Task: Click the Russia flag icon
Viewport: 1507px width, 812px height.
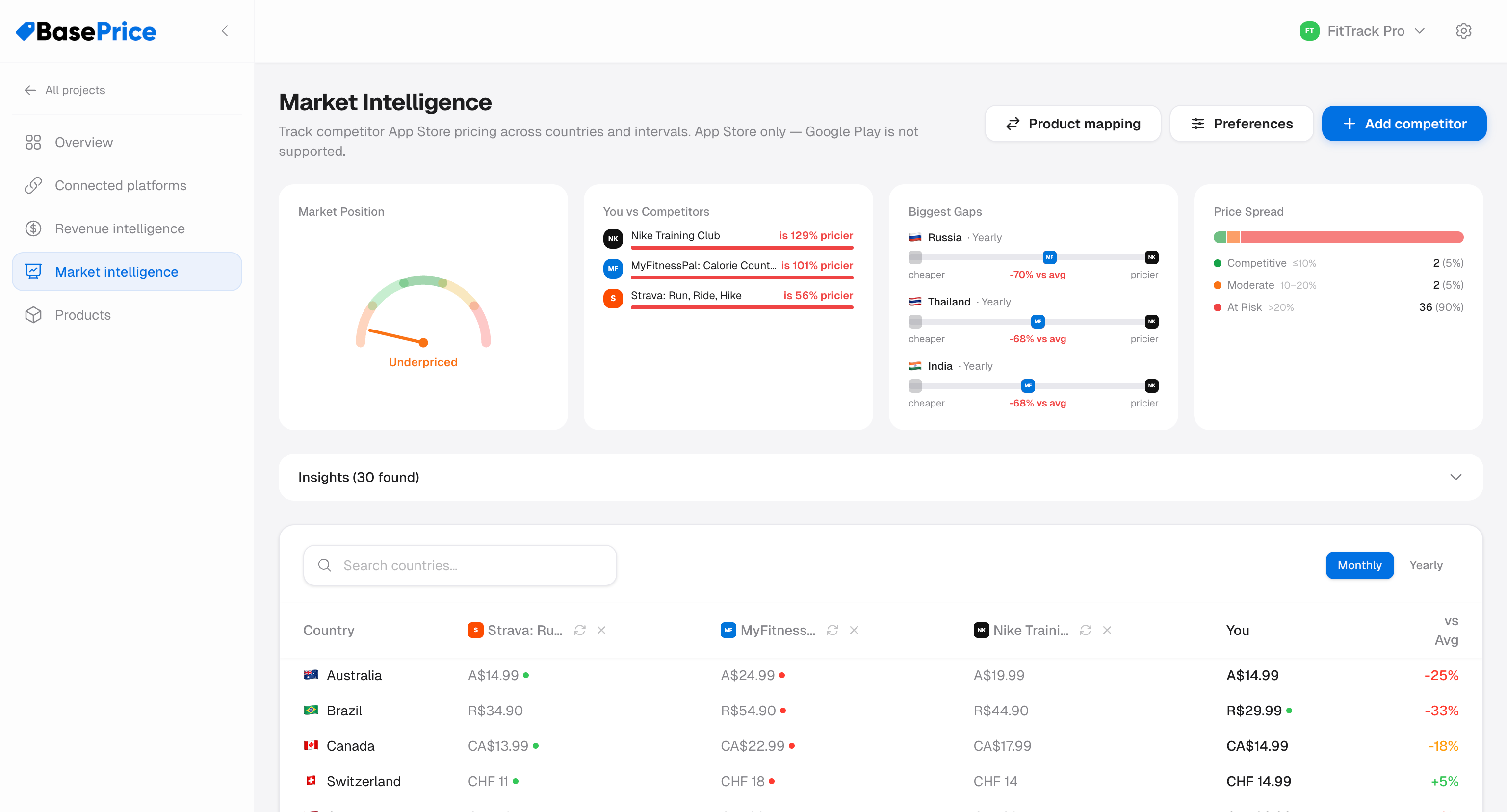Action: (x=915, y=237)
